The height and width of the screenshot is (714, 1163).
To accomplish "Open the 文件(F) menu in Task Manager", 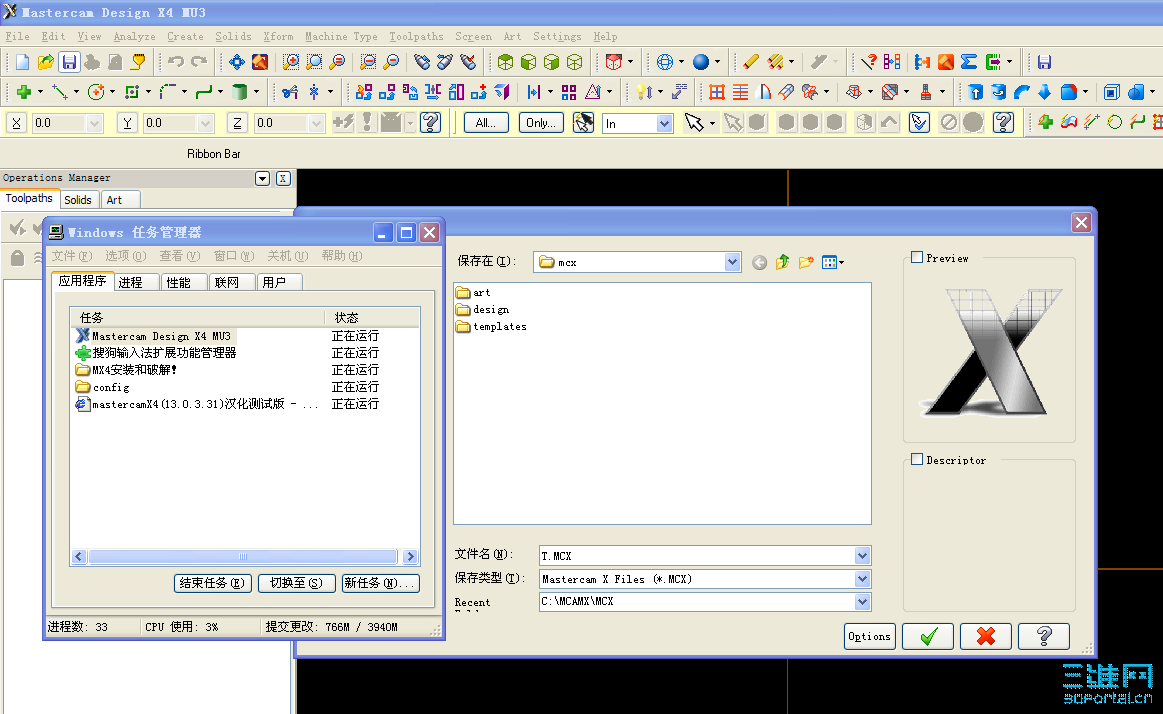I will pos(71,256).
